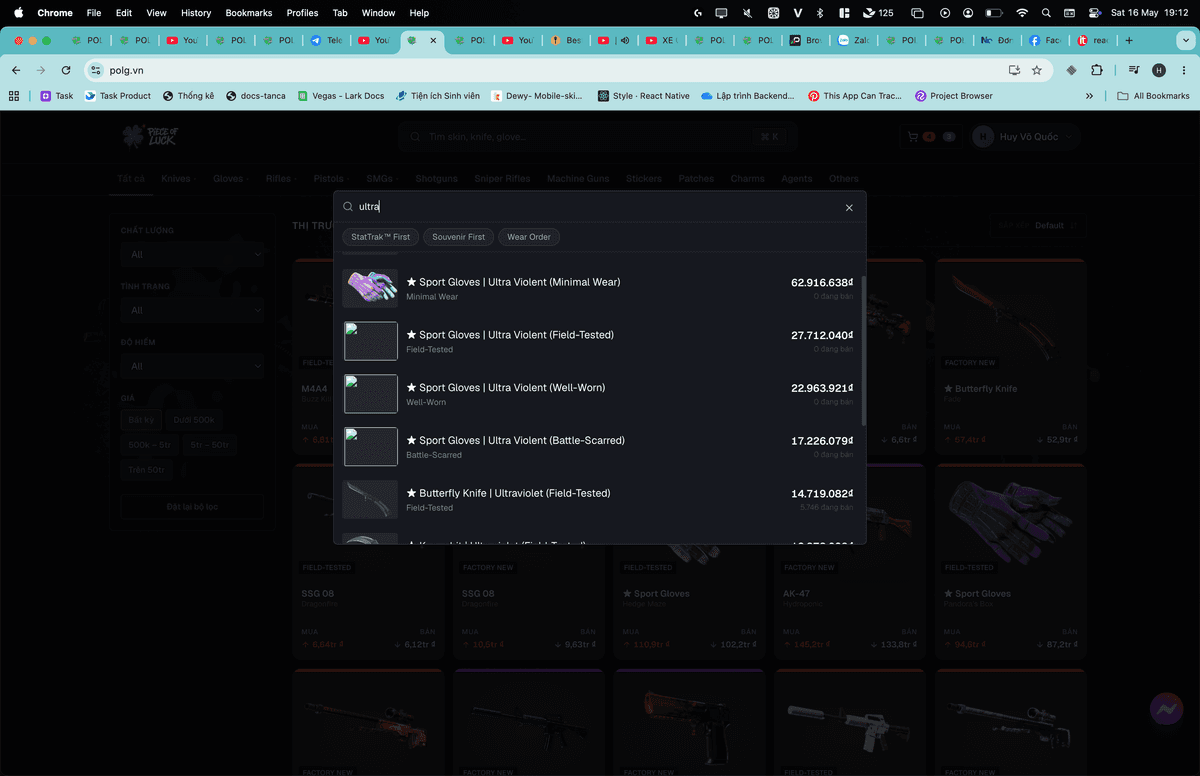Expand the Rifles category dropdown
This screenshot has height=776, width=1200.
click(x=281, y=178)
